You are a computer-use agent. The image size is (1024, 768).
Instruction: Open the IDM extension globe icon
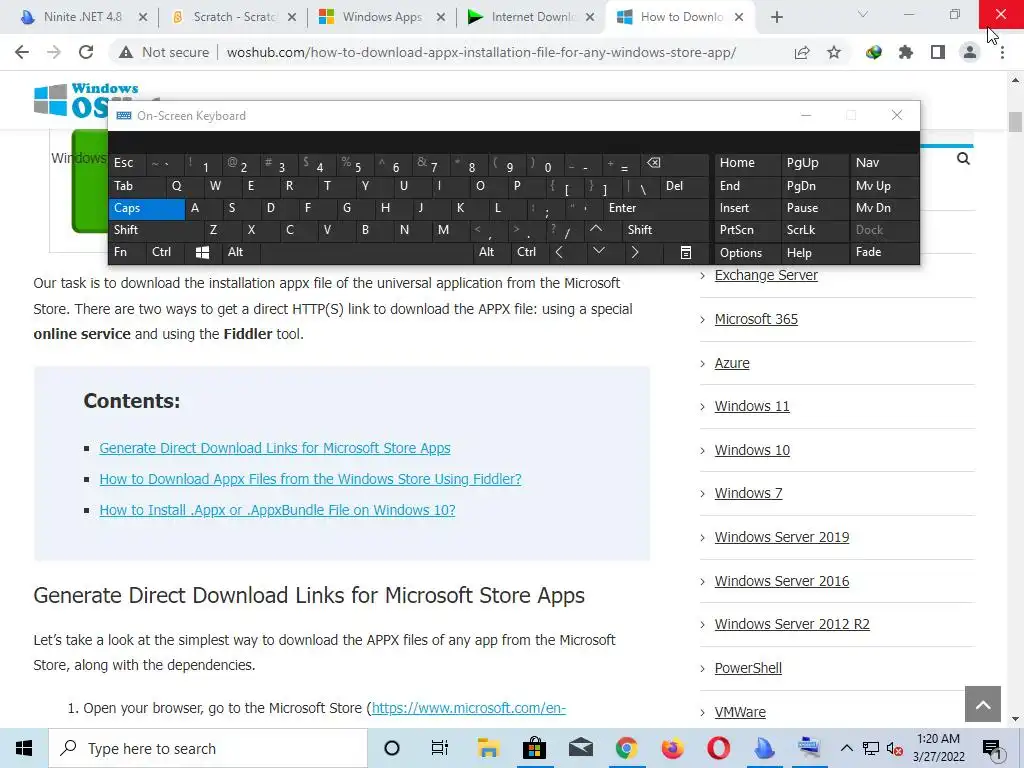[x=874, y=52]
